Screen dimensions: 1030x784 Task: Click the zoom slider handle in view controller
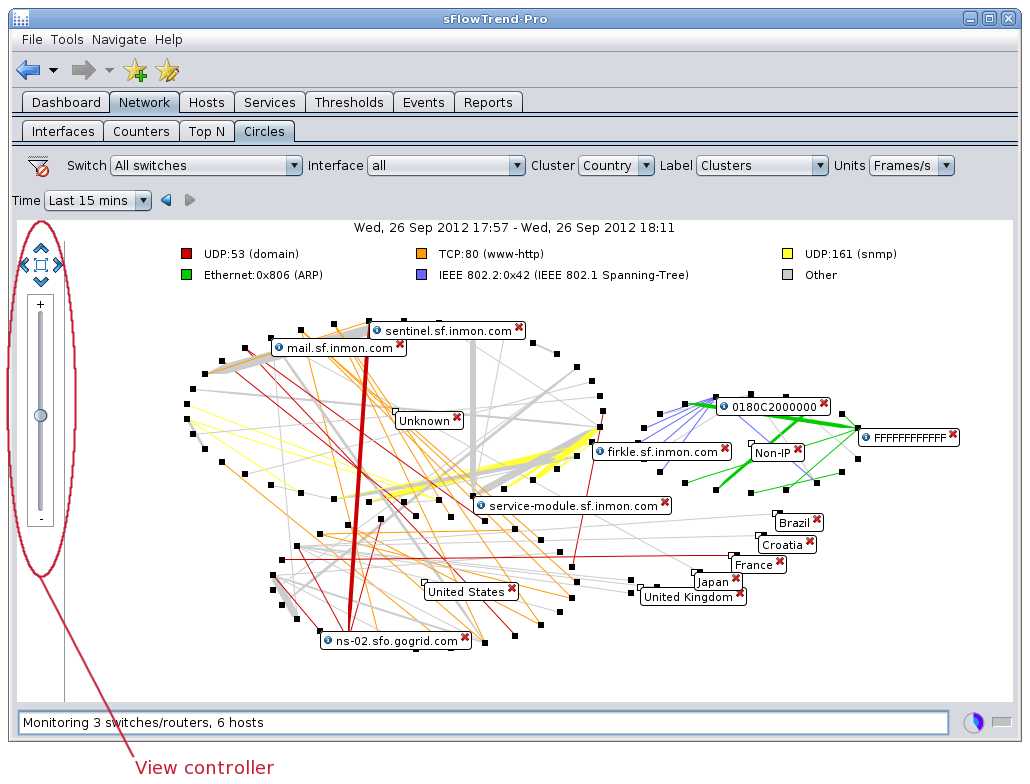(x=41, y=414)
